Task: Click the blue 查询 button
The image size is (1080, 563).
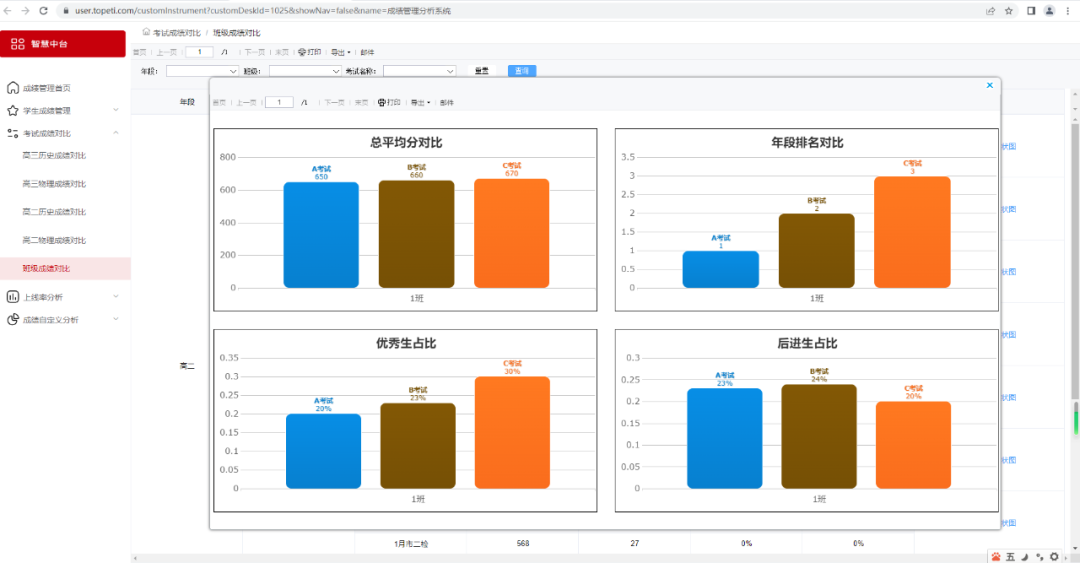Action: [522, 71]
